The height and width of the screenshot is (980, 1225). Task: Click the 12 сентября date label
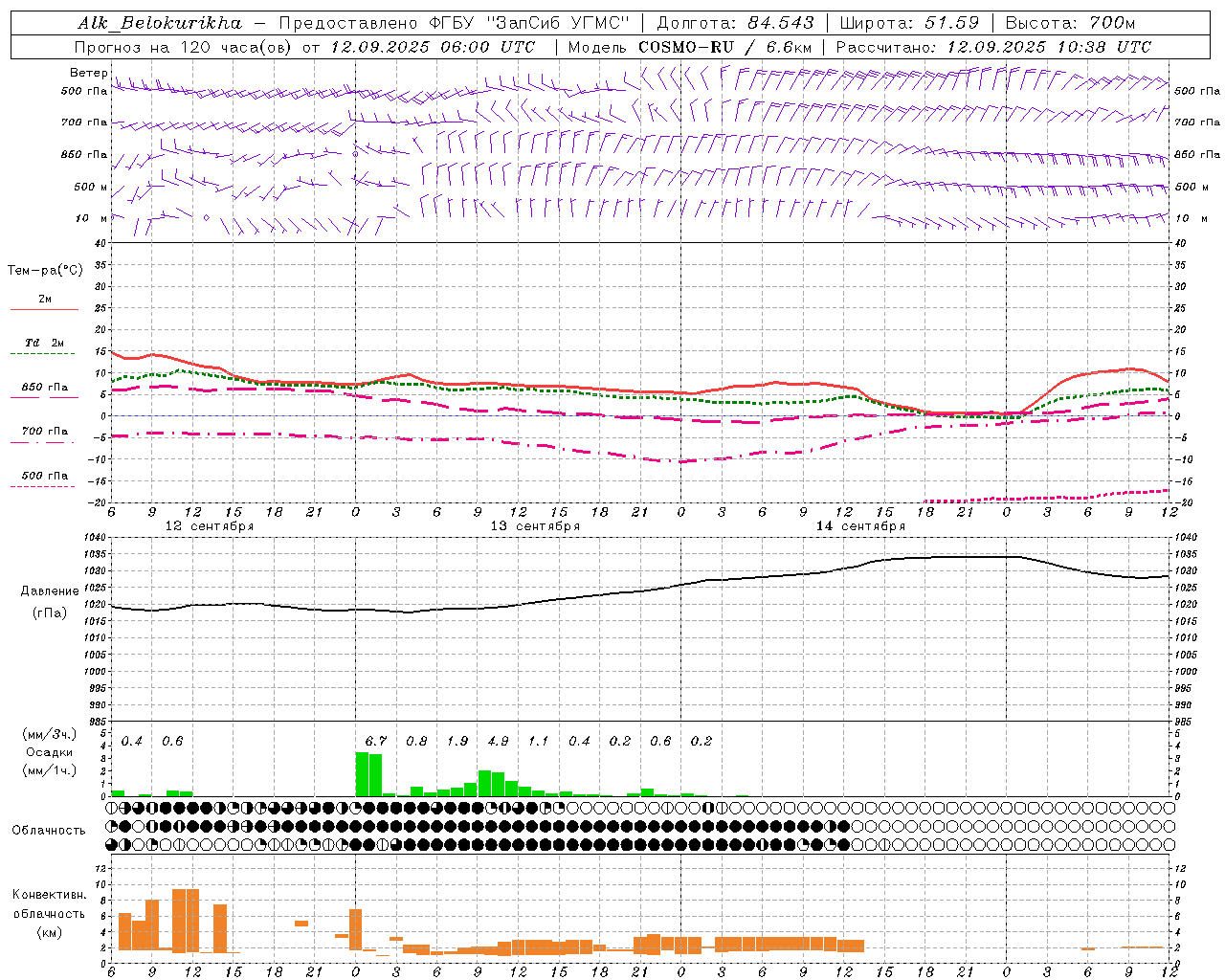[x=210, y=526]
